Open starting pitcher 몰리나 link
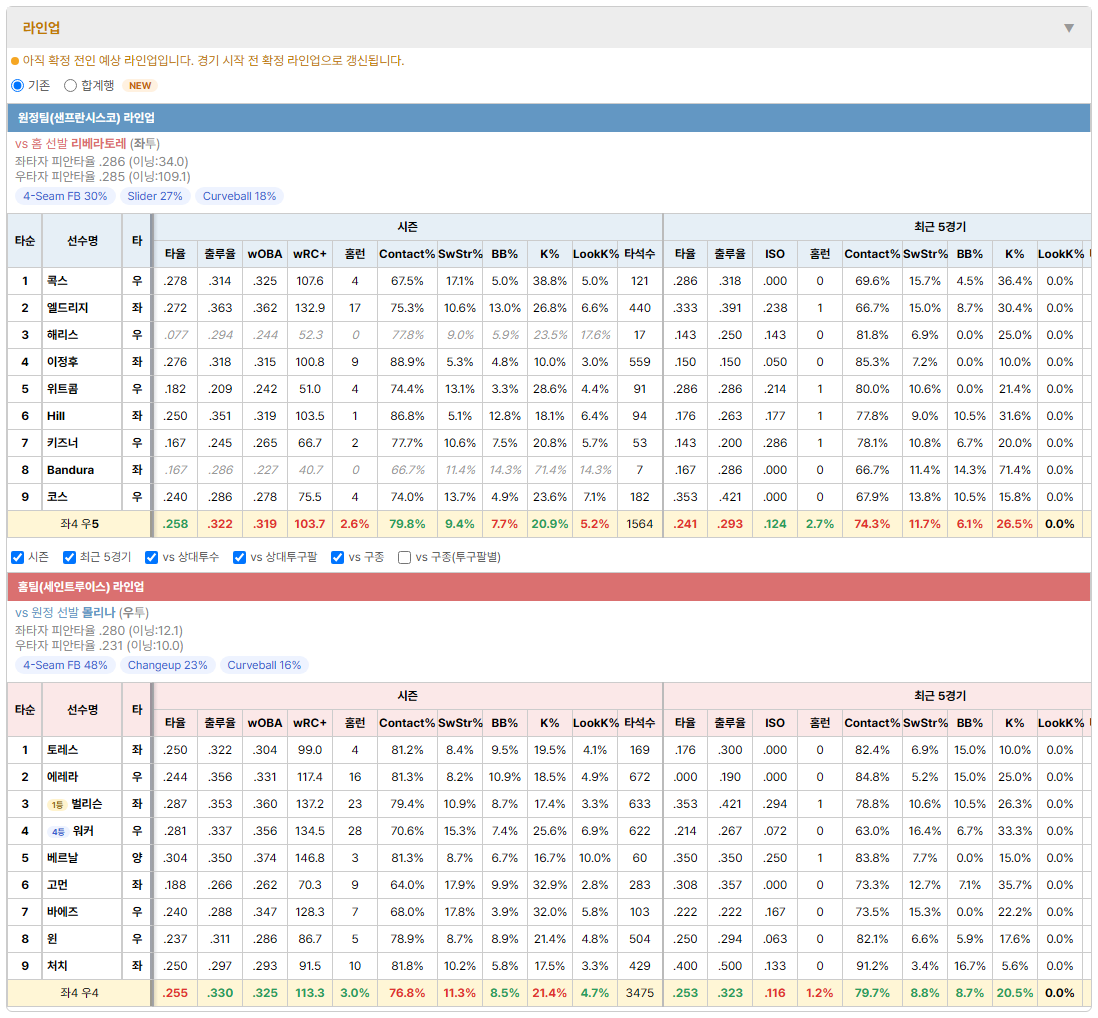Image resolution: width=1098 pixels, height=1018 pixels. [98, 613]
